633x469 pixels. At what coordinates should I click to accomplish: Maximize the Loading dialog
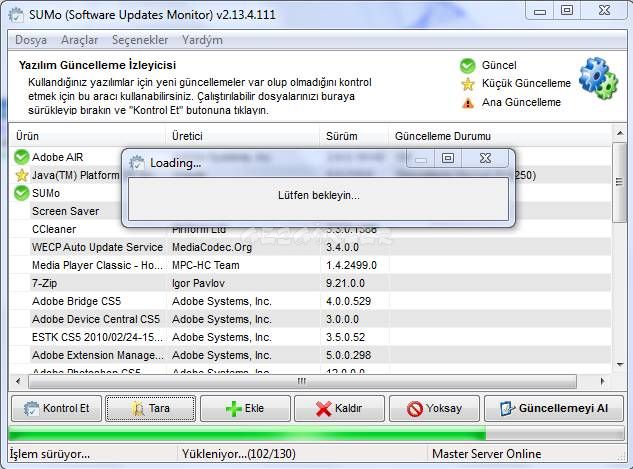(x=448, y=158)
